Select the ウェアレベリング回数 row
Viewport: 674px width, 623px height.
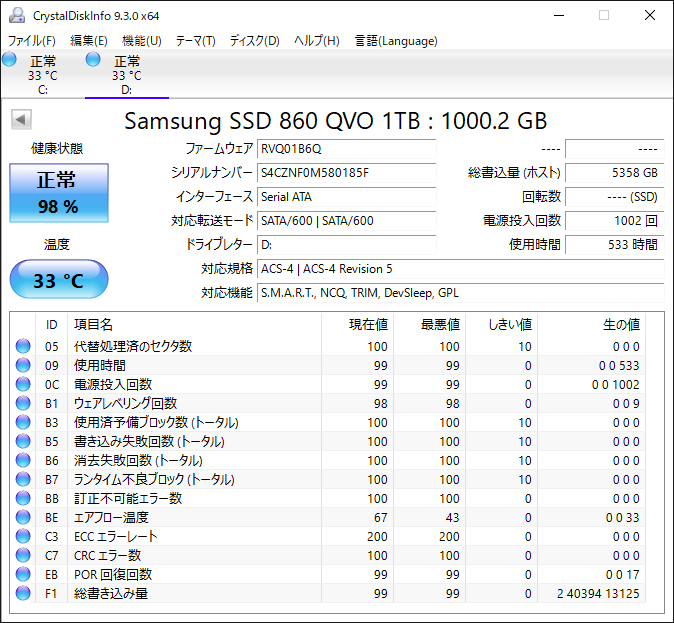click(x=328, y=403)
